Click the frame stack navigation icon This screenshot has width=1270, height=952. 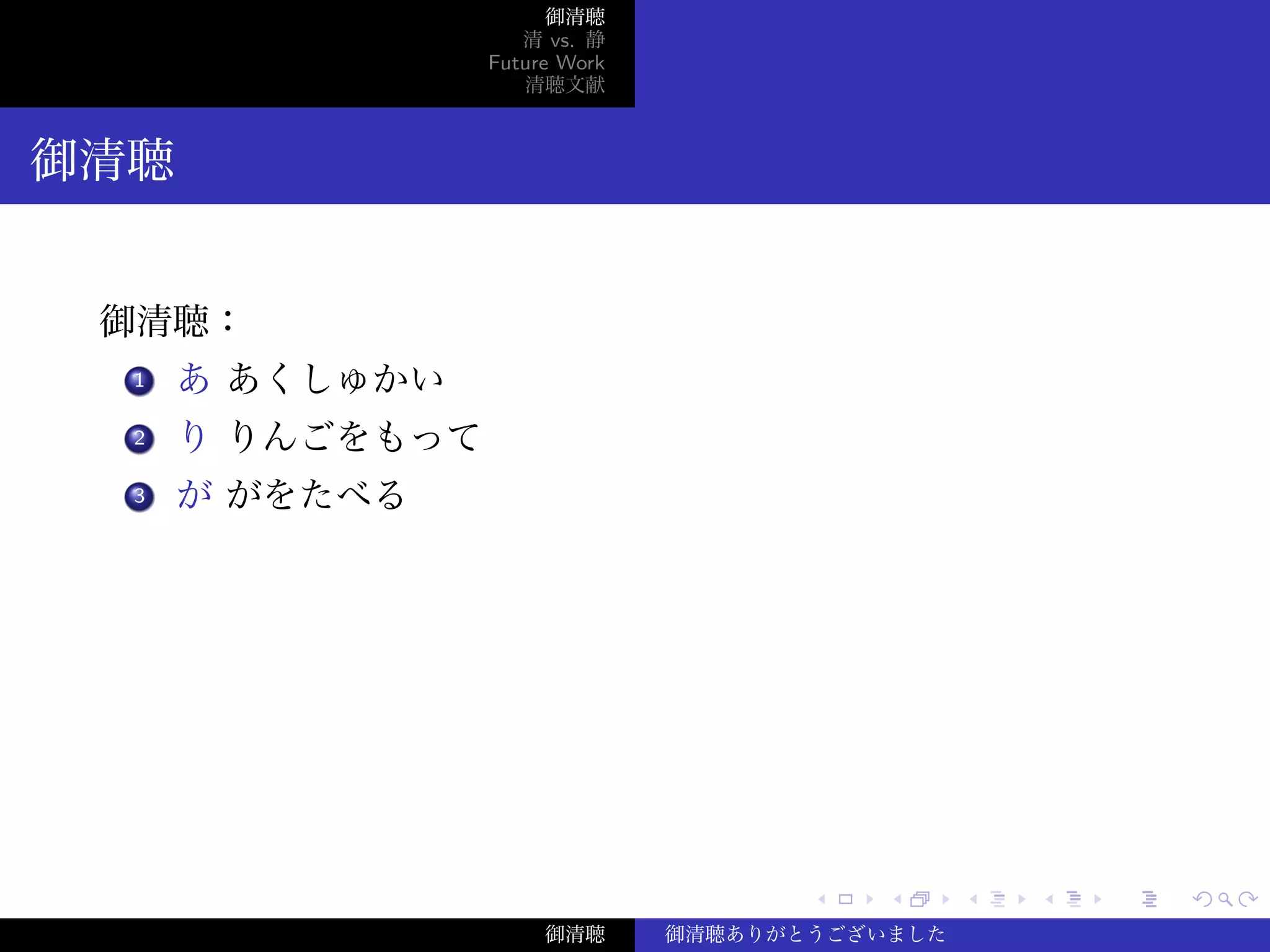pyautogui.click(x=920, y=899)
